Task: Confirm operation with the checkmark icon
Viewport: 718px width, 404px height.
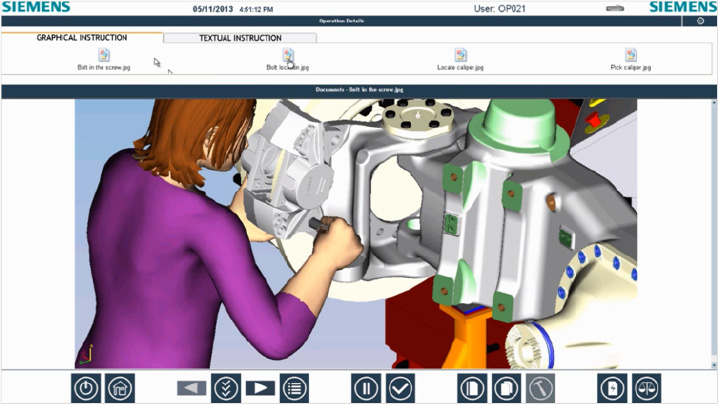Action: coord(400,388)
